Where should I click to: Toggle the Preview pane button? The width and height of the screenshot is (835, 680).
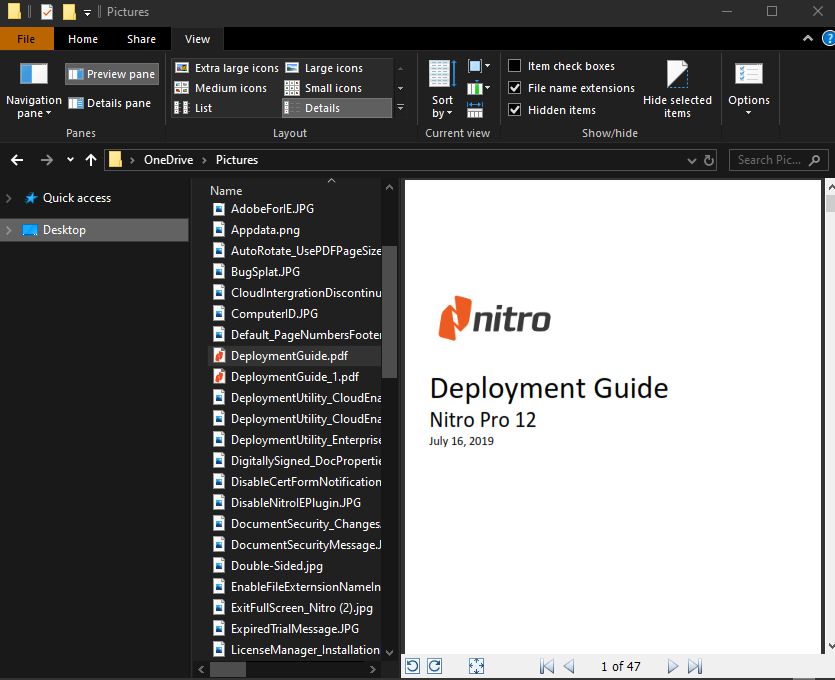(111, 74)
